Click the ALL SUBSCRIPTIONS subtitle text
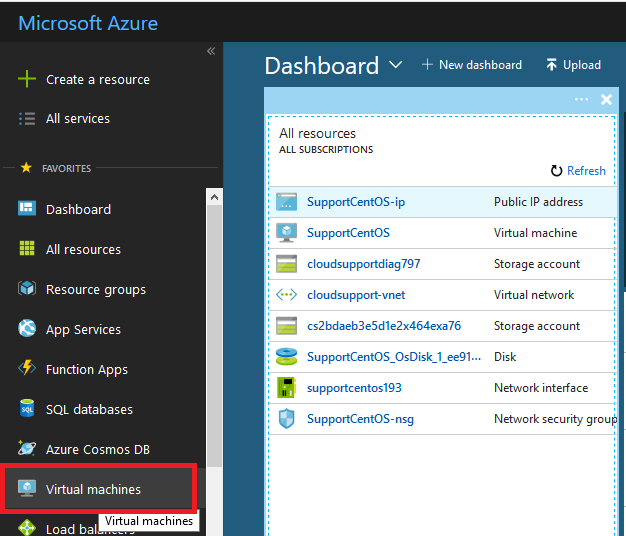 tap(326, 150)
